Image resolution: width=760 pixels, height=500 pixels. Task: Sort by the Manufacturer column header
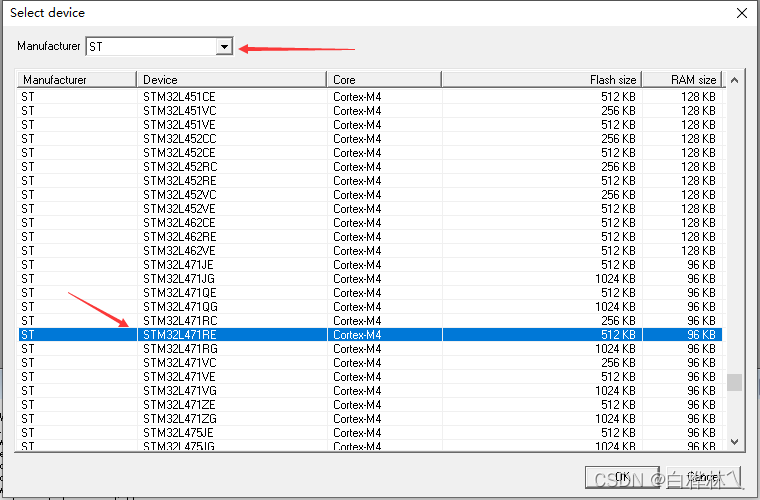[x=77, y=79]
